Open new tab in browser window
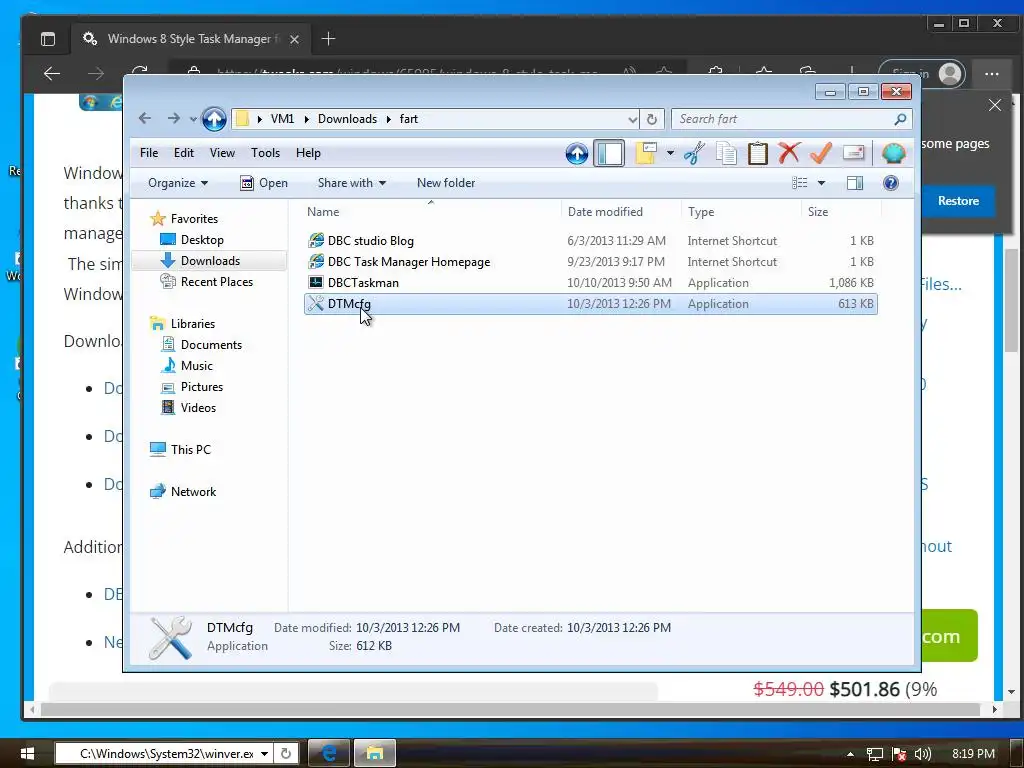Screen dimensions: 1024x768 328,39
